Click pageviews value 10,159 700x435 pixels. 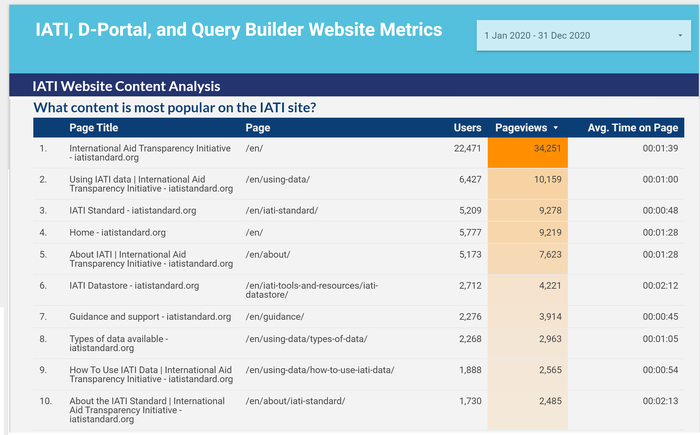click(x=547, y=180)
